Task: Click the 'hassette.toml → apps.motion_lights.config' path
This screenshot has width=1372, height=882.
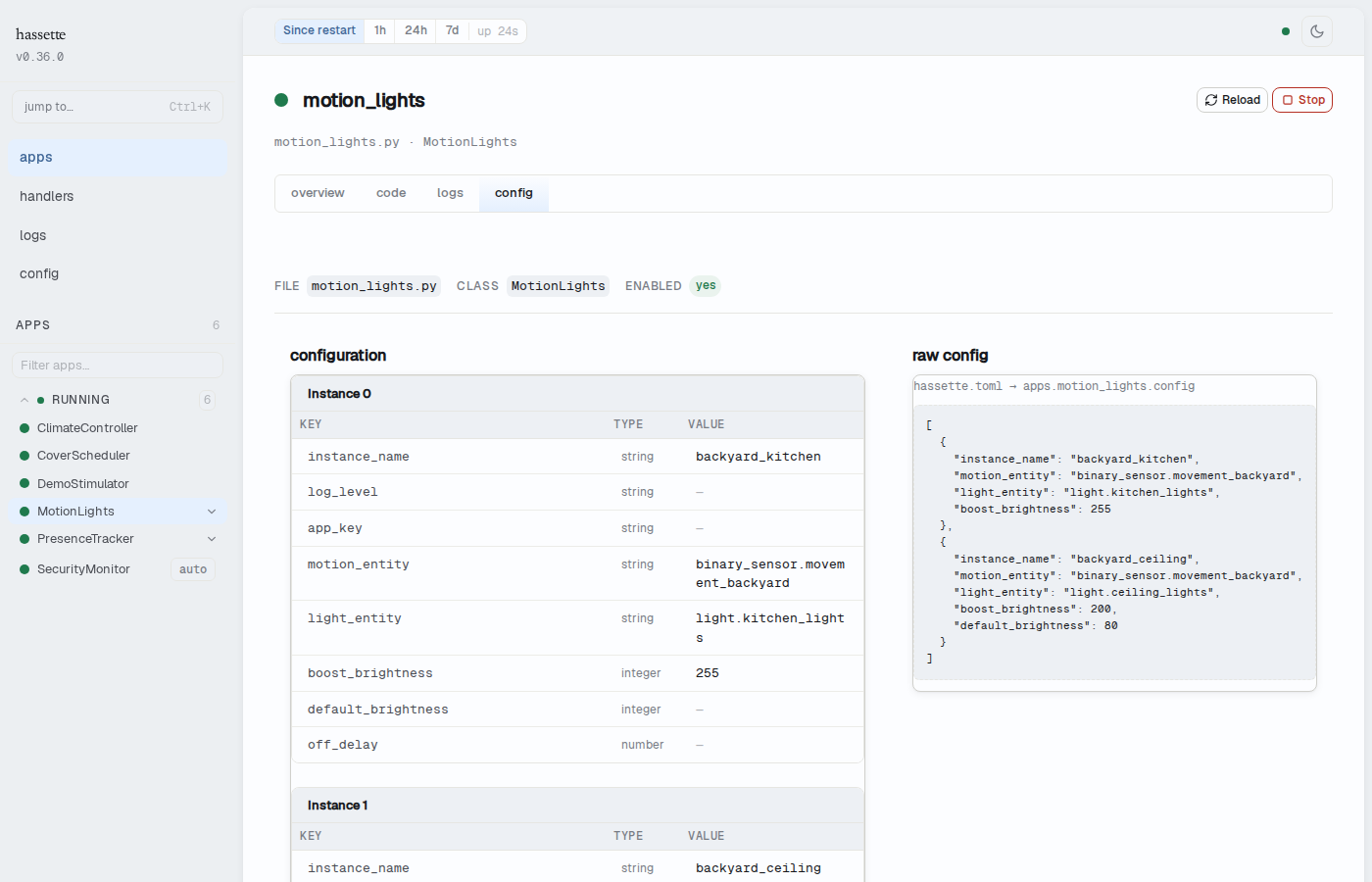Action: [1054, 386]
